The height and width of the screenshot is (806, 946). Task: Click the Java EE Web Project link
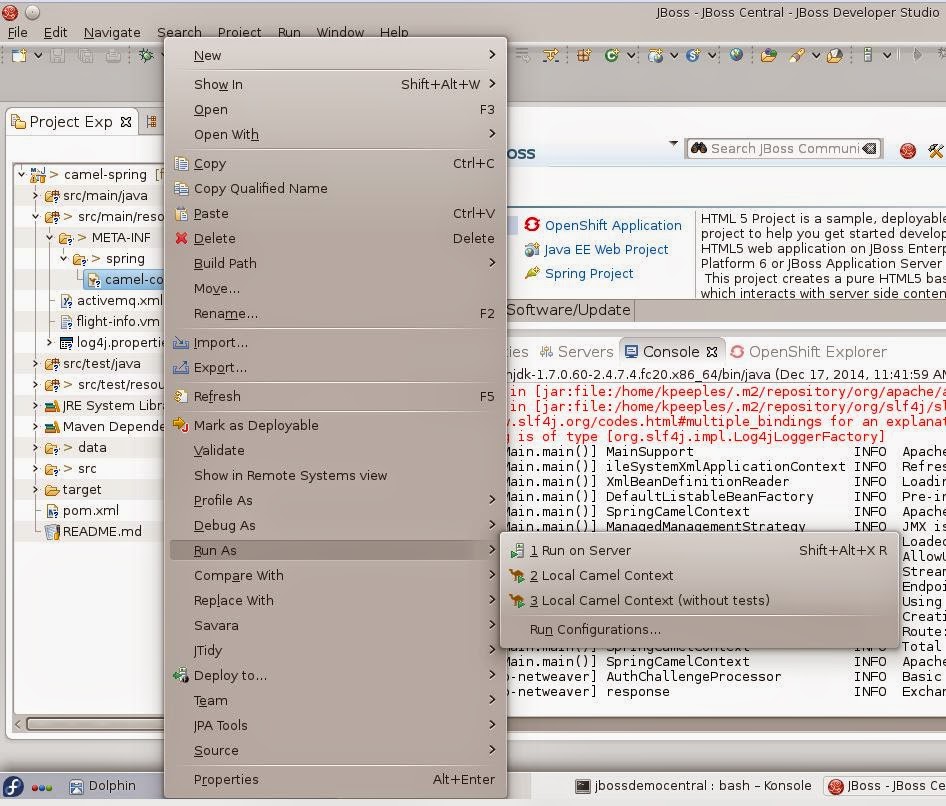[x=606, y=250]
